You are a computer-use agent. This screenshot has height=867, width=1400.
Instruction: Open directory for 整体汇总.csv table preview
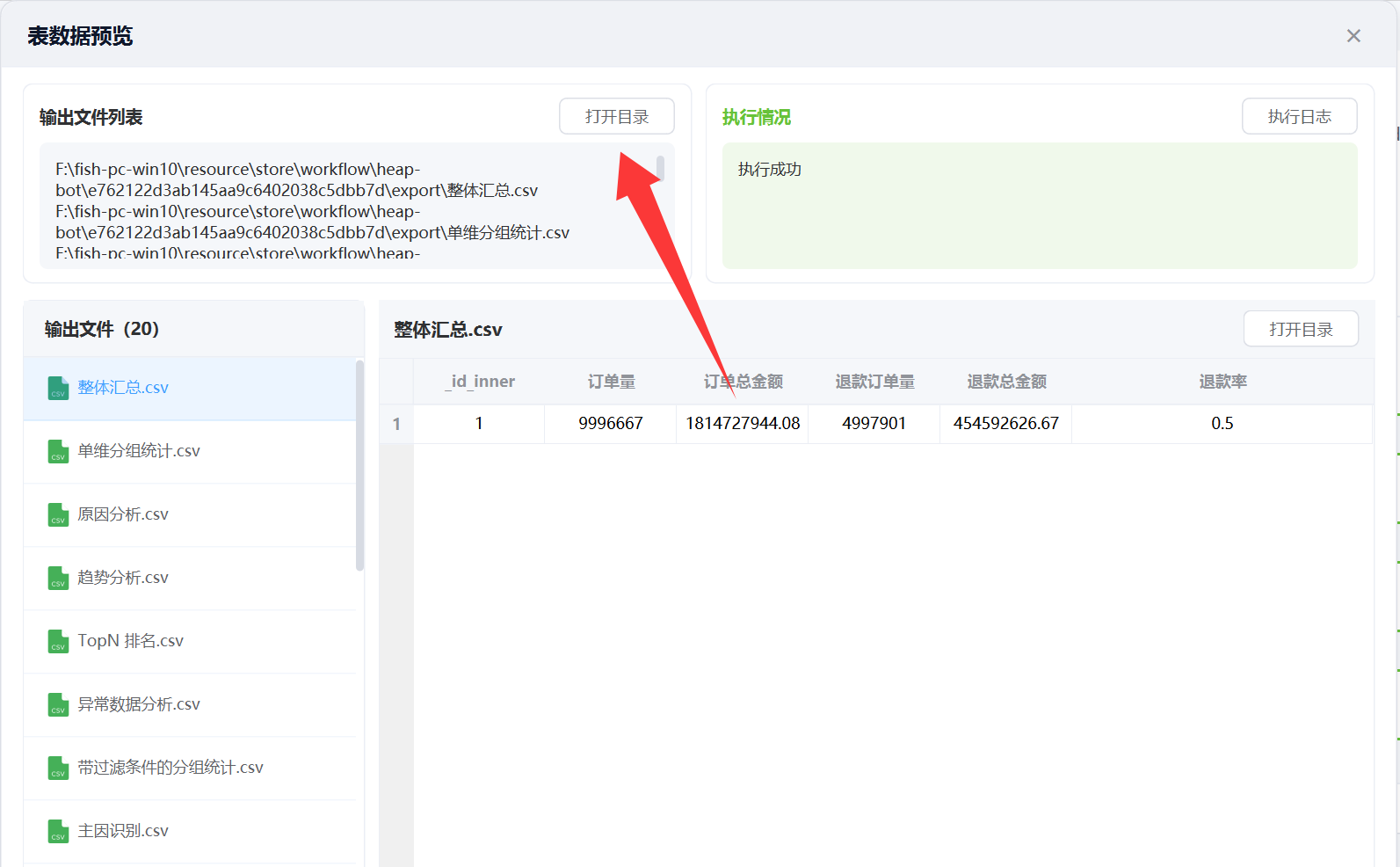pyautogui.click(x=1301, y=330)
